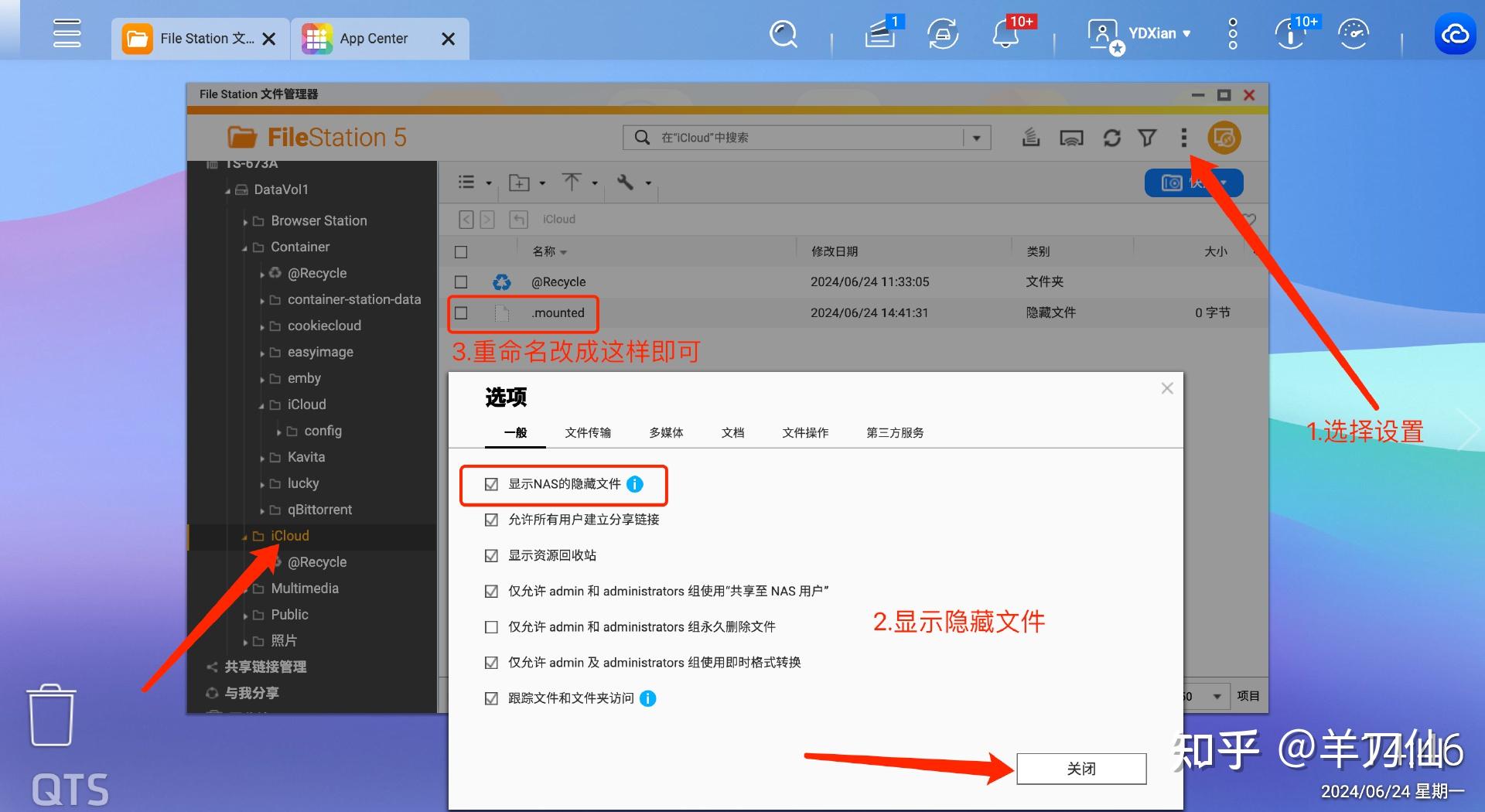Image resolution: width=1485 pixels, height=812 pixels.
Task: Open the QTS main menu hamburger icon
Action: click(x=67, y=34)
